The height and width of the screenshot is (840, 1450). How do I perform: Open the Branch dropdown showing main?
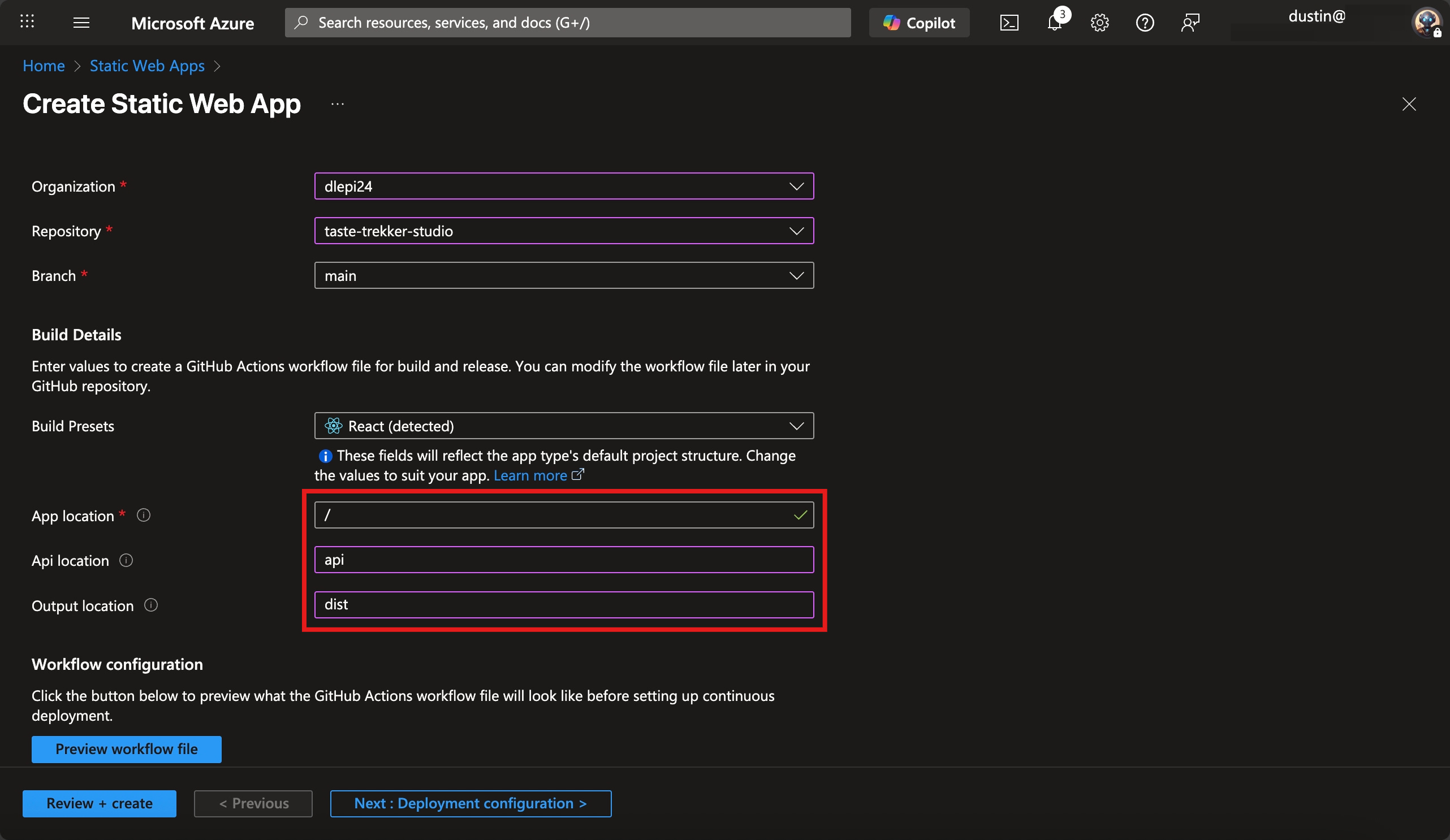click(563, 276)
